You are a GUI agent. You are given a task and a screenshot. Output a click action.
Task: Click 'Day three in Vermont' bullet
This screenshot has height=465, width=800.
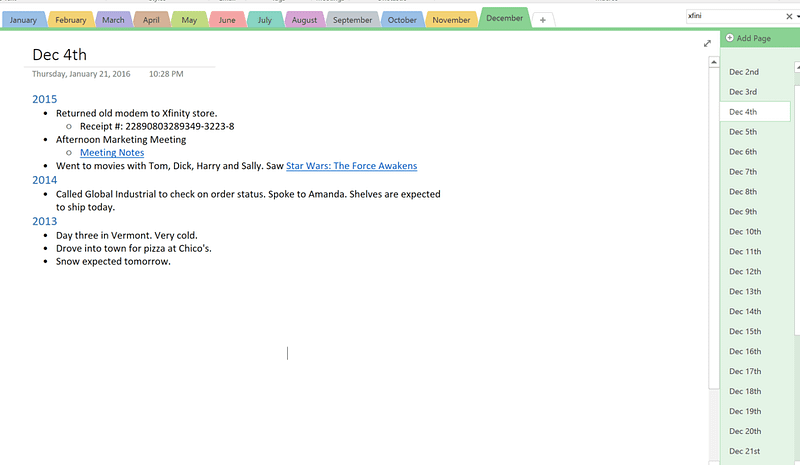[127, 236]
